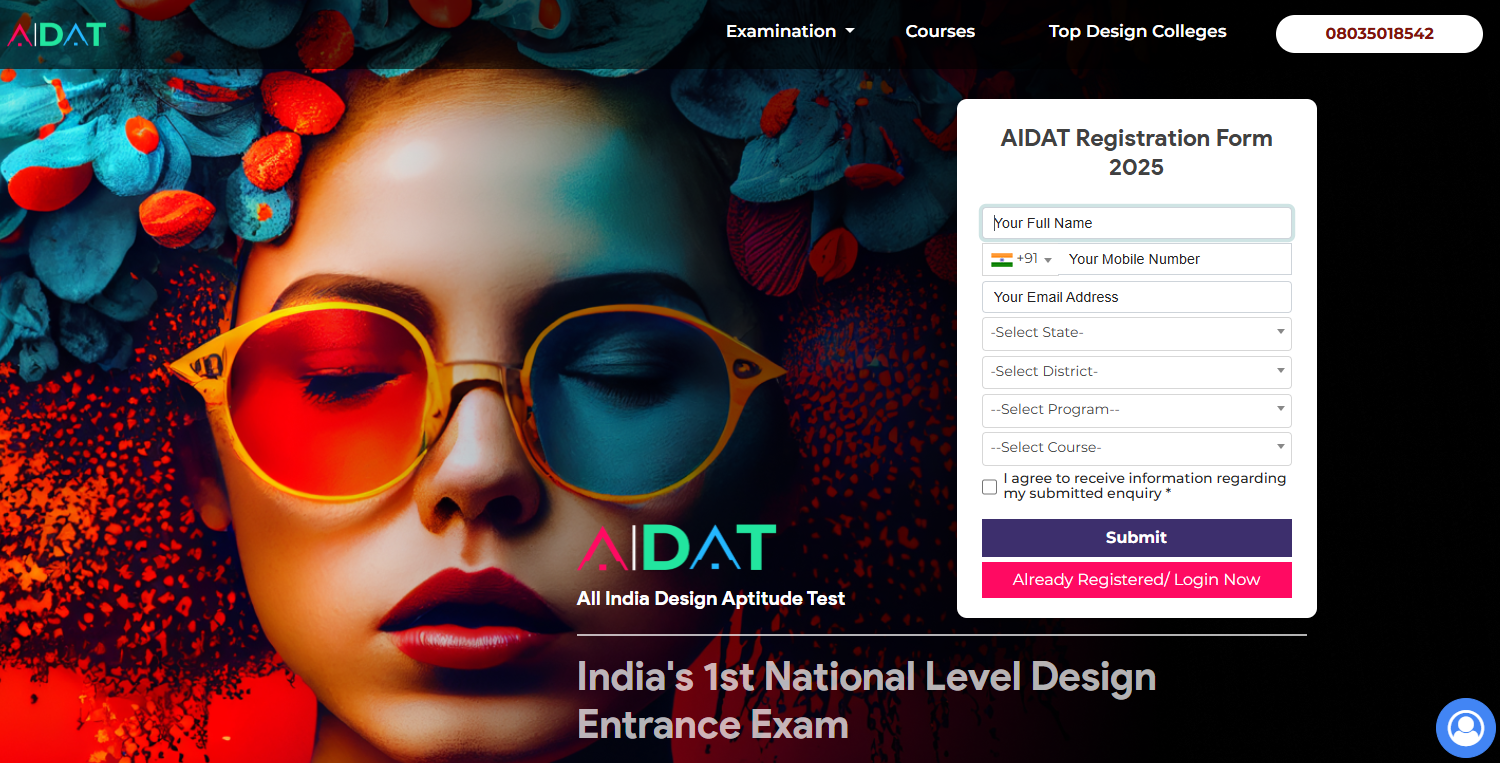
Task: Expand the Select District dropdown
Action: 1137,371
